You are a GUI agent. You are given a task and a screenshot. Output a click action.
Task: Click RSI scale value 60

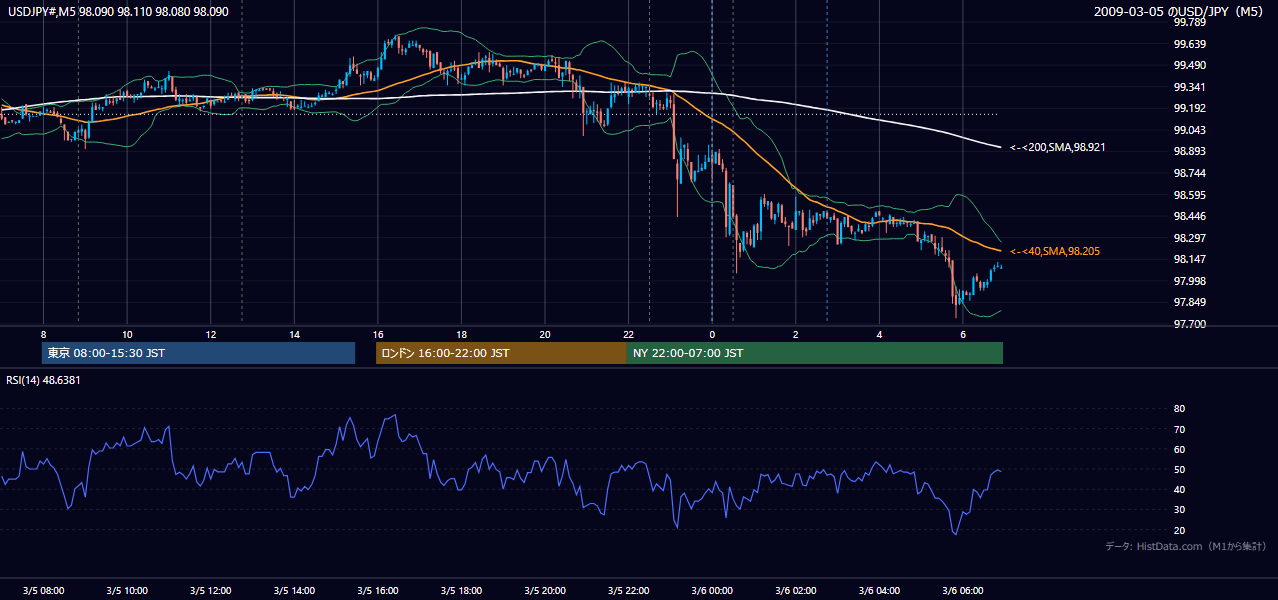(x=1179, y=449)
